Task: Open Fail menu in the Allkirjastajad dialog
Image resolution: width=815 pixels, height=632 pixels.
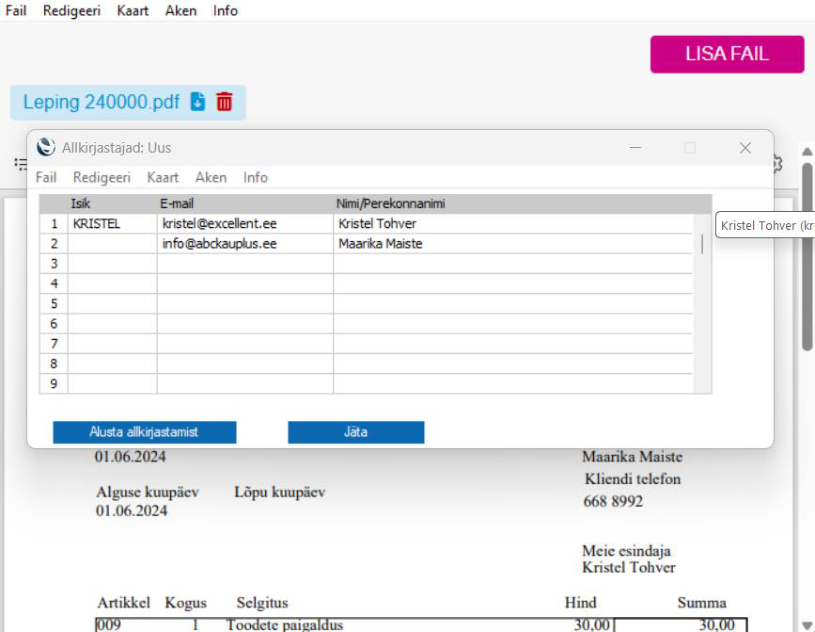Action: [46, 177]
